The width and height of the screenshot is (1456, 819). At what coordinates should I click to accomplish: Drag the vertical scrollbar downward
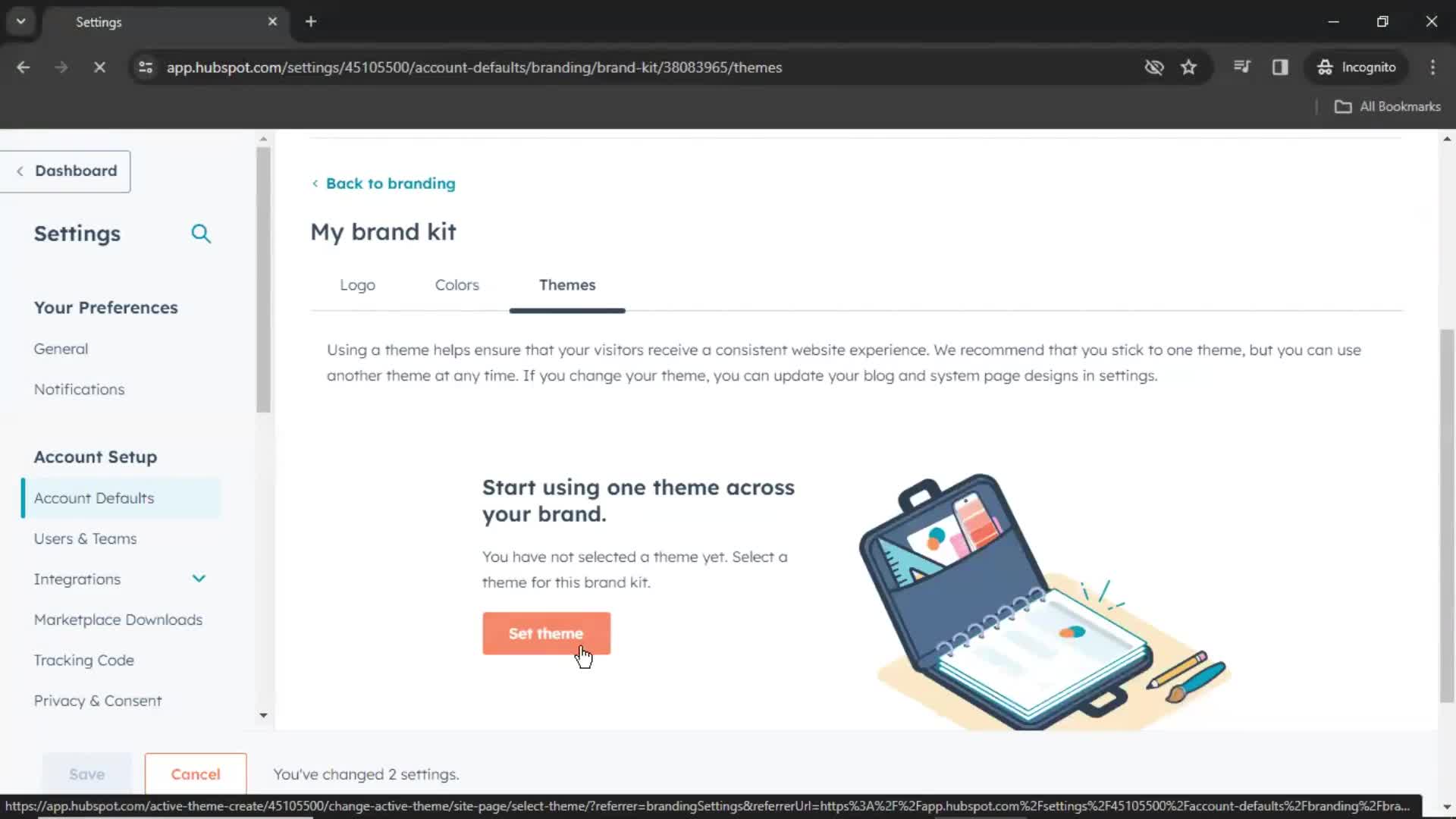tap(263, 715)
